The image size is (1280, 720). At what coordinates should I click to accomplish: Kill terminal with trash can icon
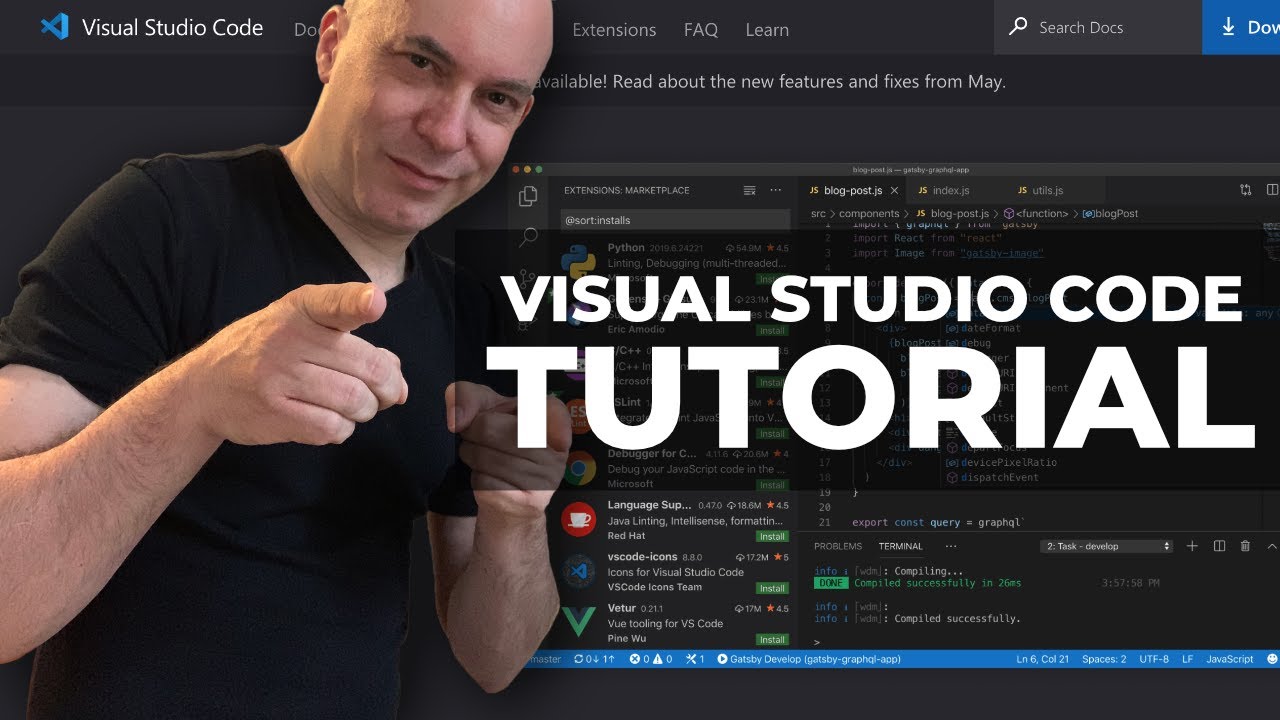point(1245,546)
